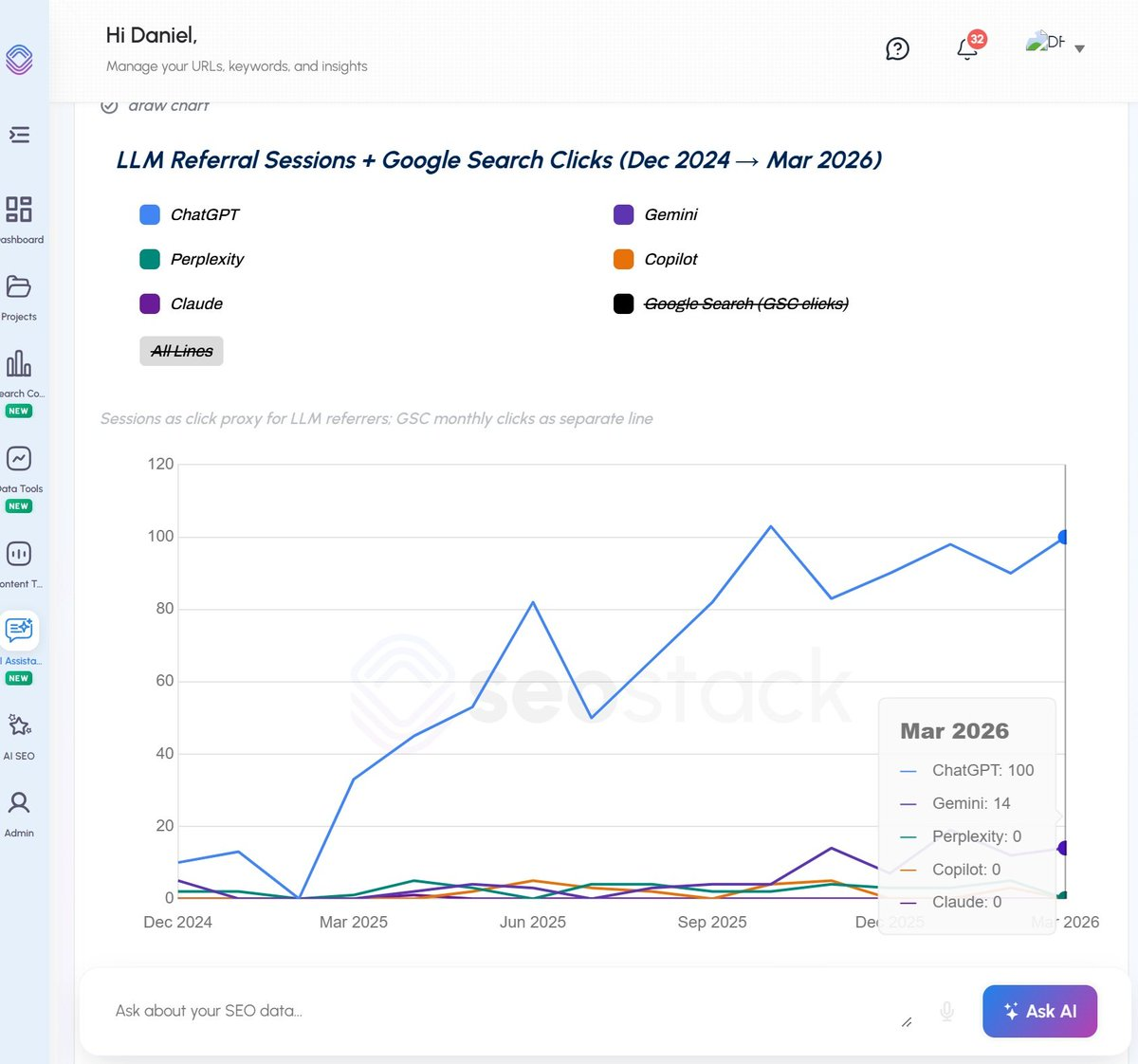
Task: Click the All Lines button
Action: 181,352
